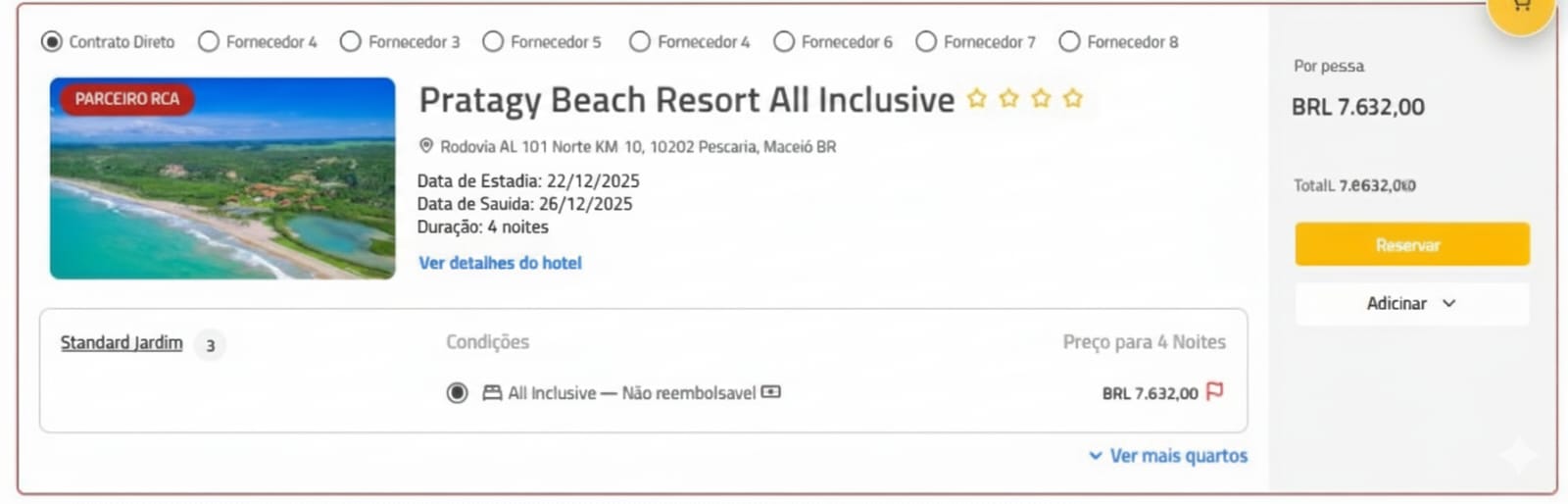Click the bed icon beside All Inclusive

[492, 393]
